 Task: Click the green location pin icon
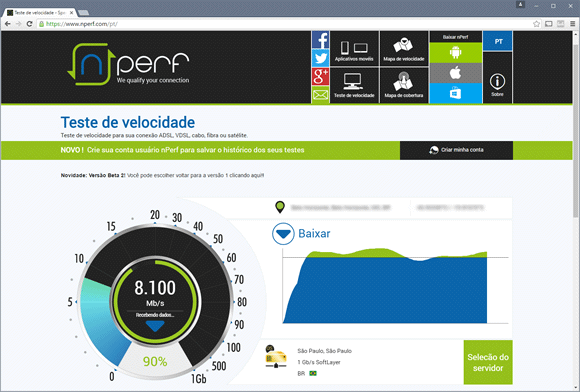click(x=280, y=207)
